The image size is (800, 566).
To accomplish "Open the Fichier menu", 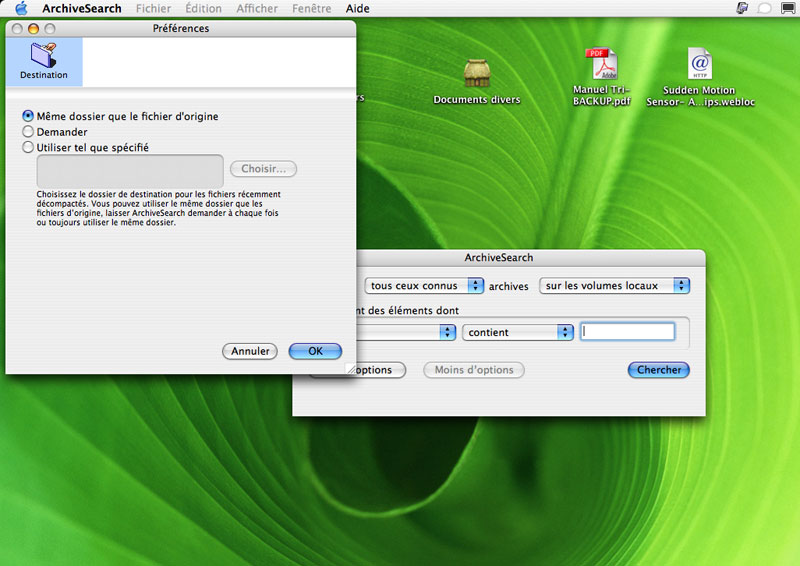I will [x=153, y=8].
